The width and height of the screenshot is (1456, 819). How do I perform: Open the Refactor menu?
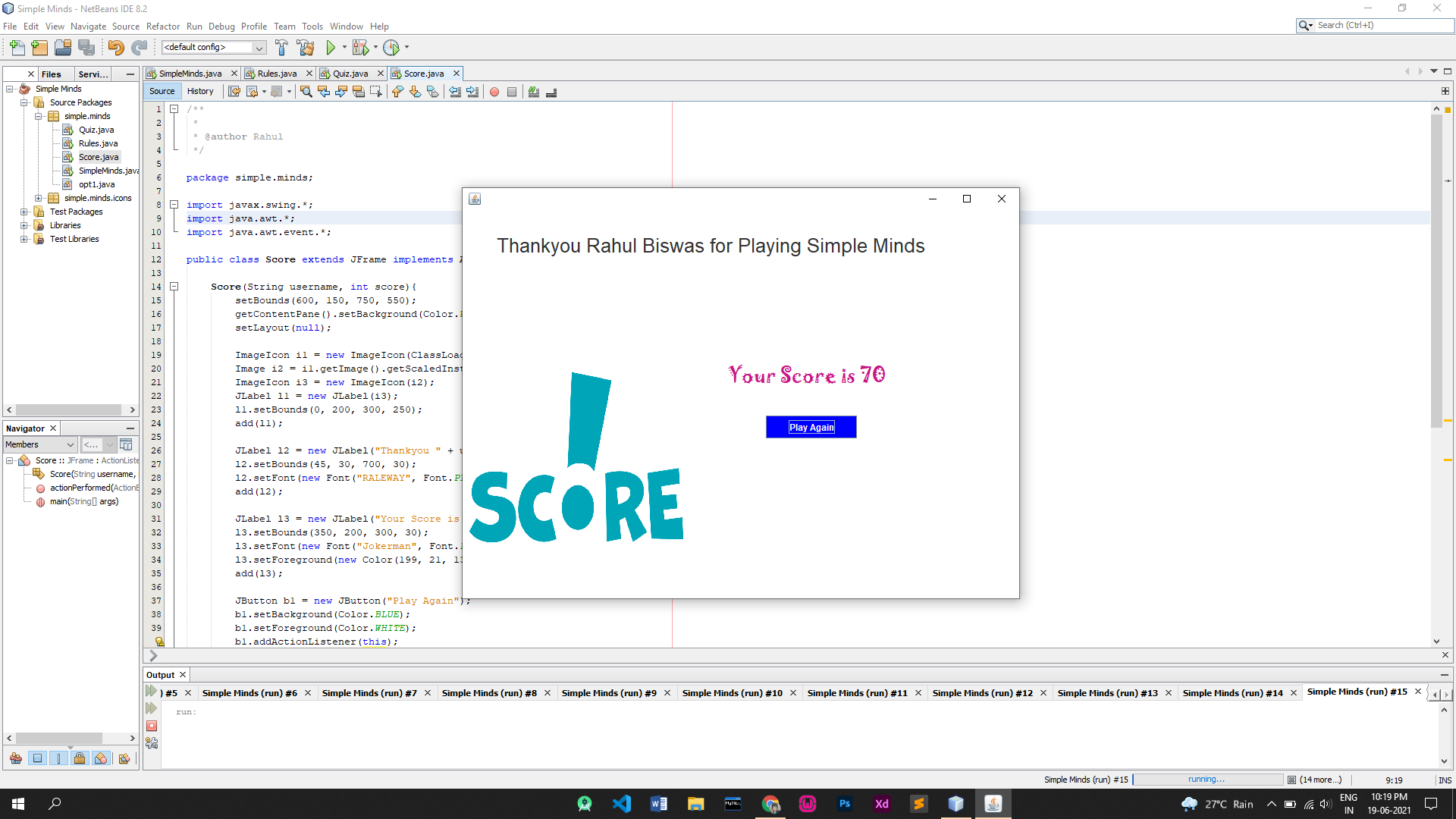tap(162, 26)
